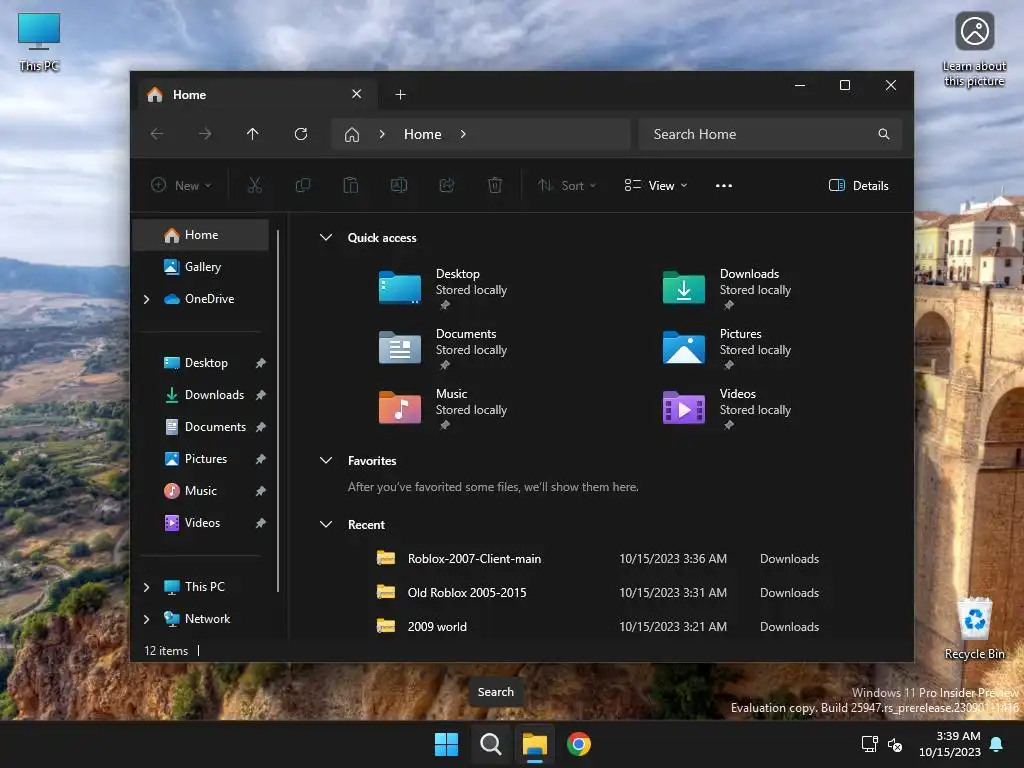
Task: Click pin icon next to Music in sidebar
Action: (x=261, y=491)
